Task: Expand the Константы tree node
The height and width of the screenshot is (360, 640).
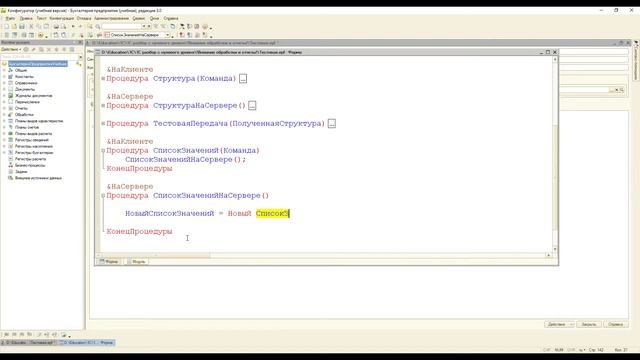Action: coord(4,77)
